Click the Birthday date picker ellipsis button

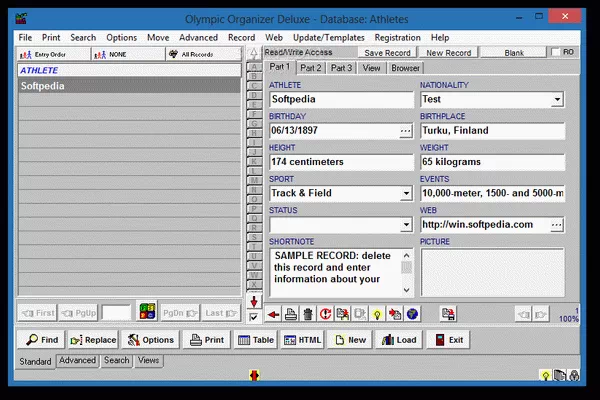405,131
